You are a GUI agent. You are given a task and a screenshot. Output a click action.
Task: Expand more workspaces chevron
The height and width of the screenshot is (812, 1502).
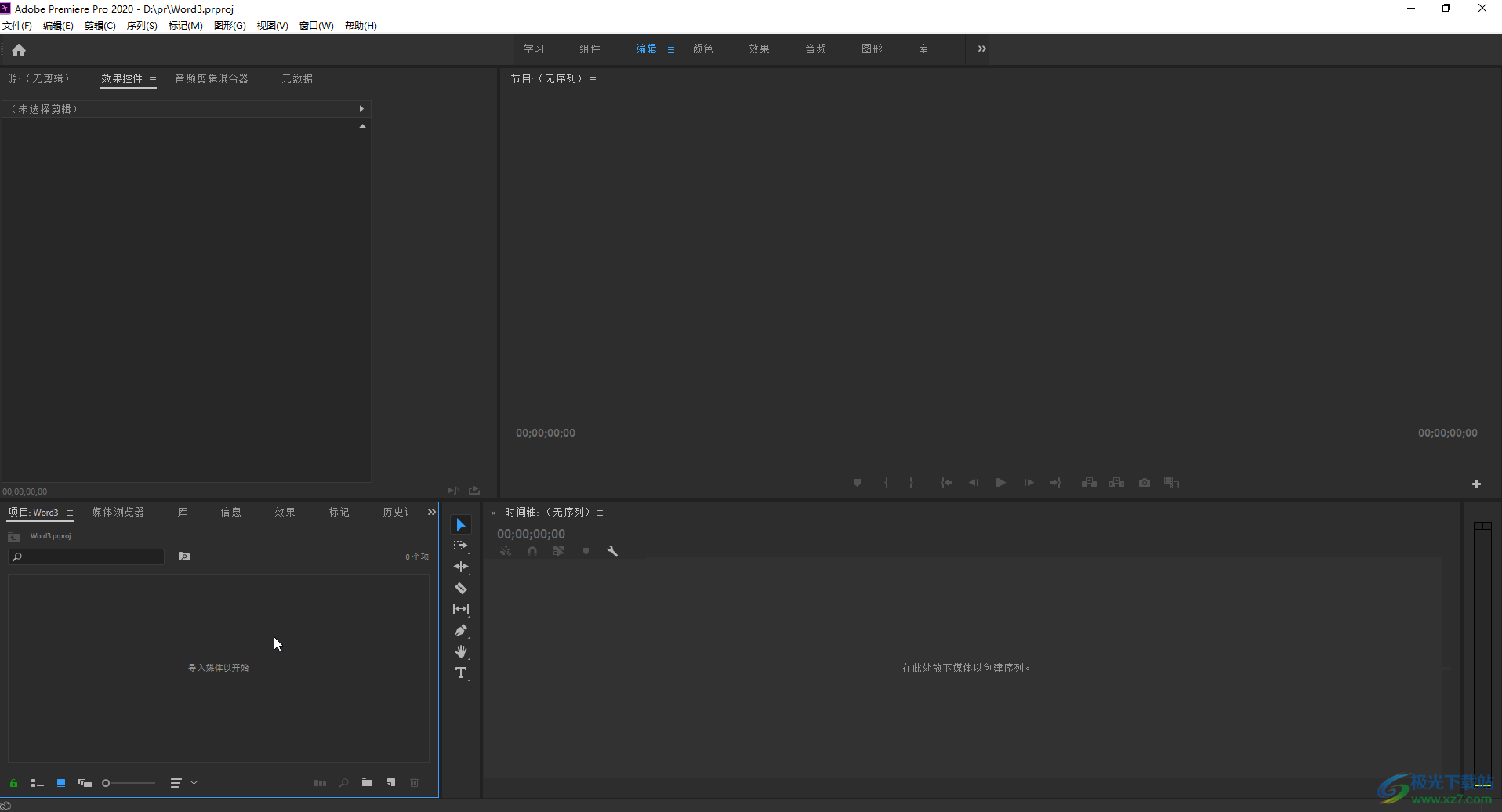(982, 49)
